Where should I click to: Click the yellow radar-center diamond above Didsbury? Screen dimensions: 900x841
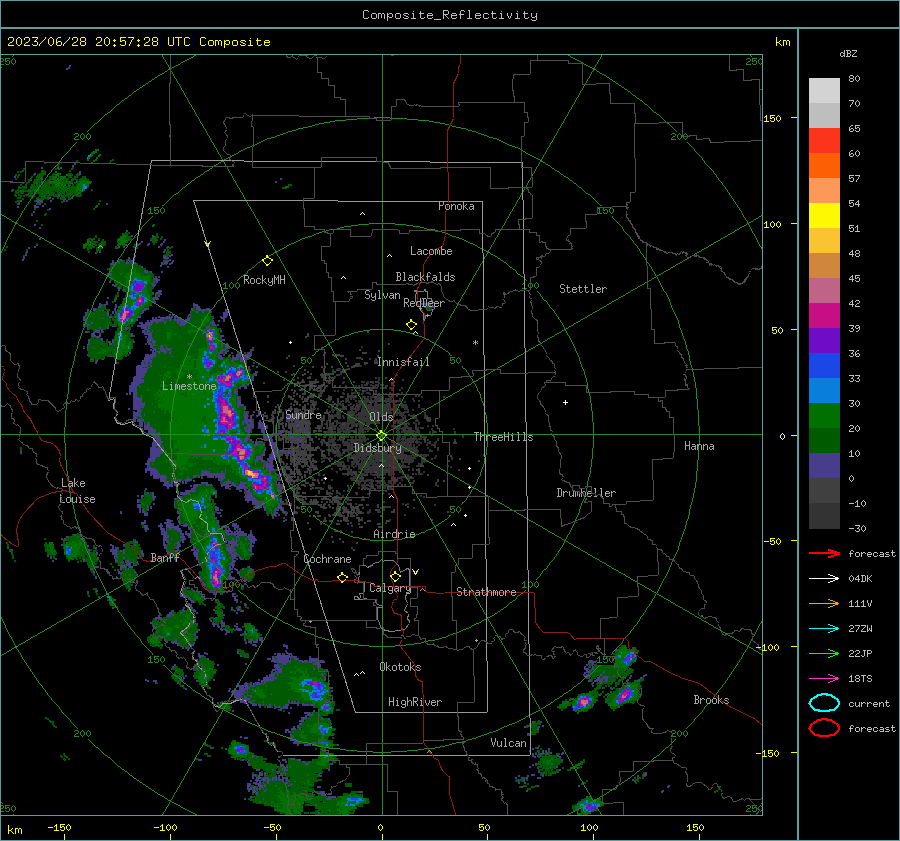coord(381,436)
